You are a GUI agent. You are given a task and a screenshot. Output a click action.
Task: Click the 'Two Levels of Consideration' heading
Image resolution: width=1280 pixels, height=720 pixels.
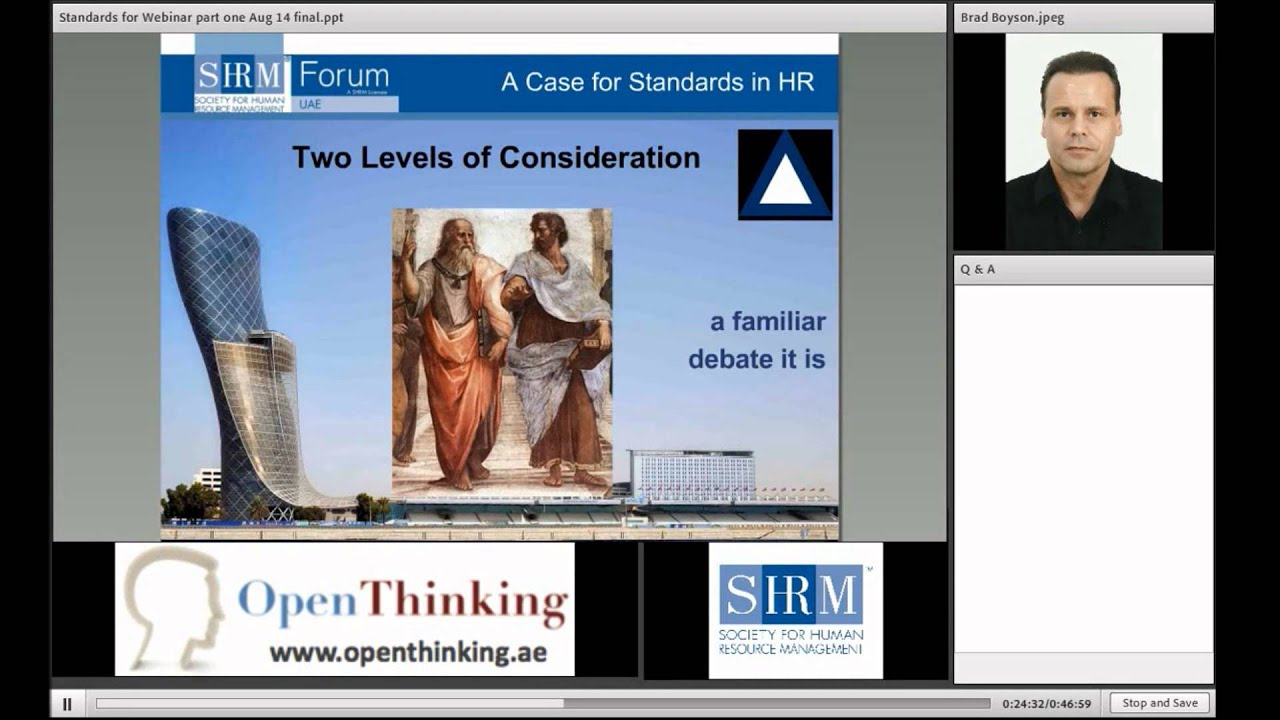point(496,158)
